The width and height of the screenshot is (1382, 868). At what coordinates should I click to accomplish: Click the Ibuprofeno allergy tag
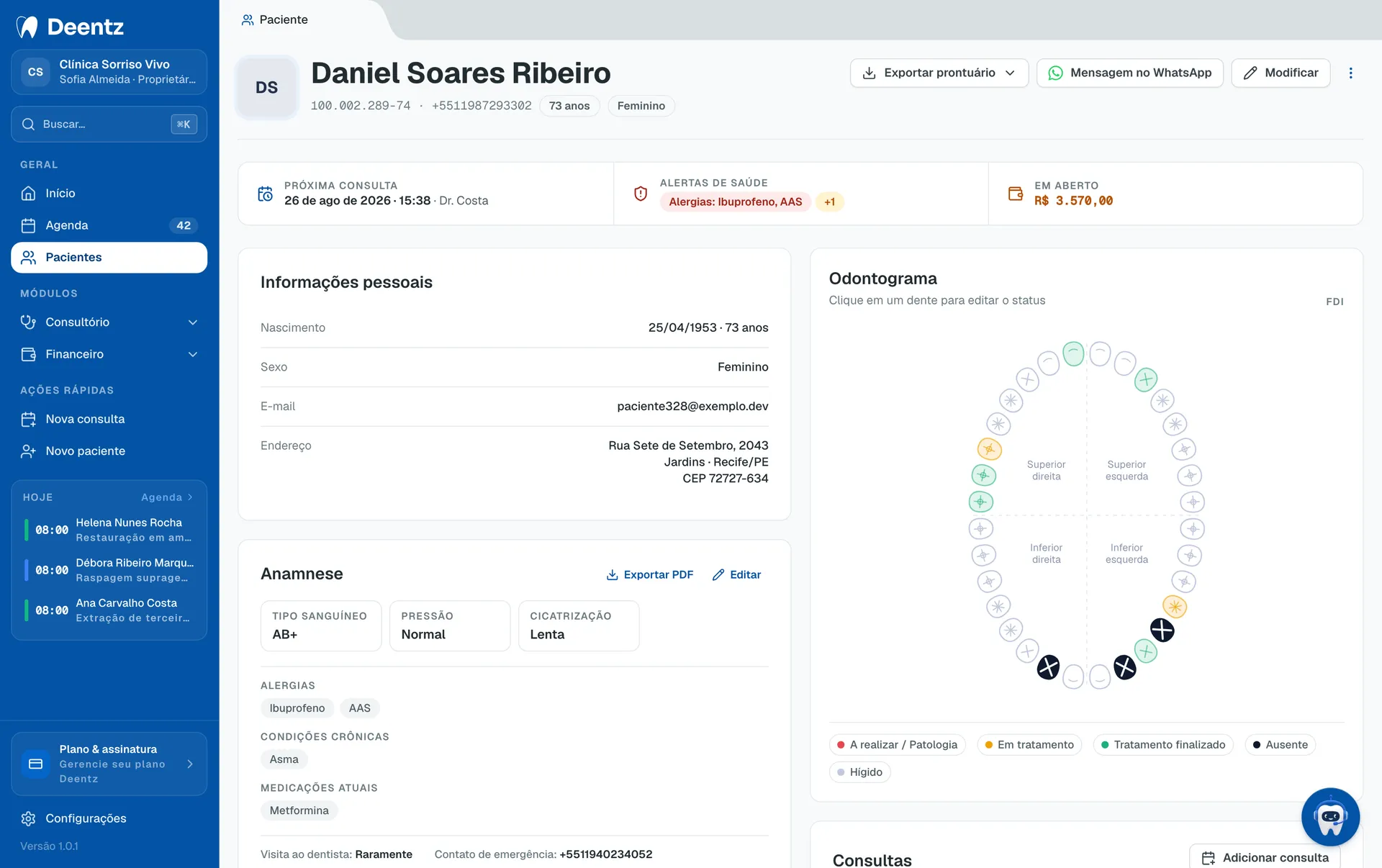[297, 708]
